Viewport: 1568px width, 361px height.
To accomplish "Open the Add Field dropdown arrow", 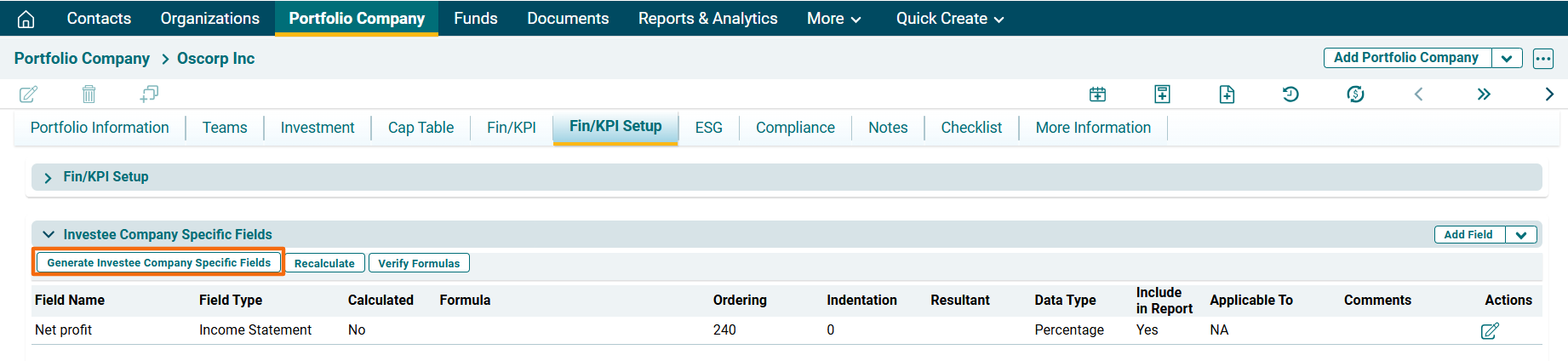I will (x=1520, y=235).
